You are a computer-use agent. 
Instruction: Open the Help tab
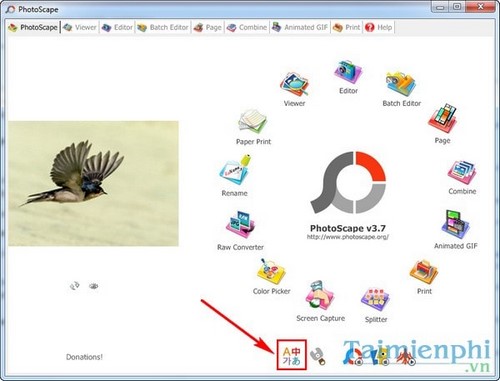pyautogui.click(x=379, y=27)
